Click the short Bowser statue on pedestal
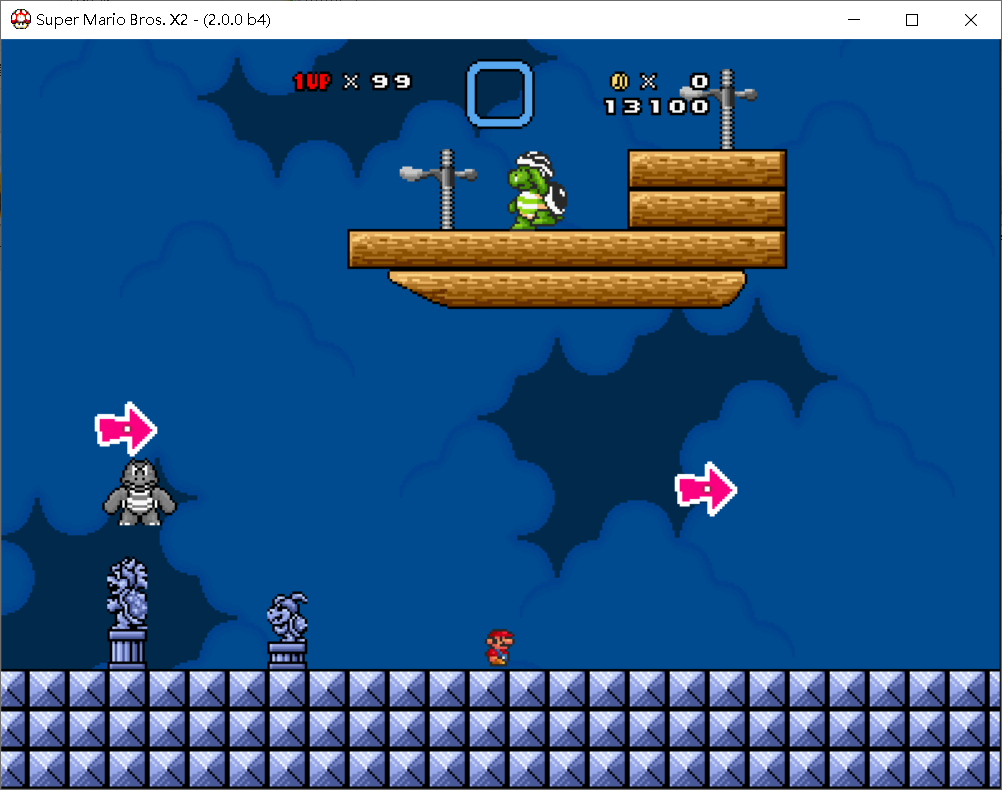This screenshot has width=1002, height=790. (288, 630)
